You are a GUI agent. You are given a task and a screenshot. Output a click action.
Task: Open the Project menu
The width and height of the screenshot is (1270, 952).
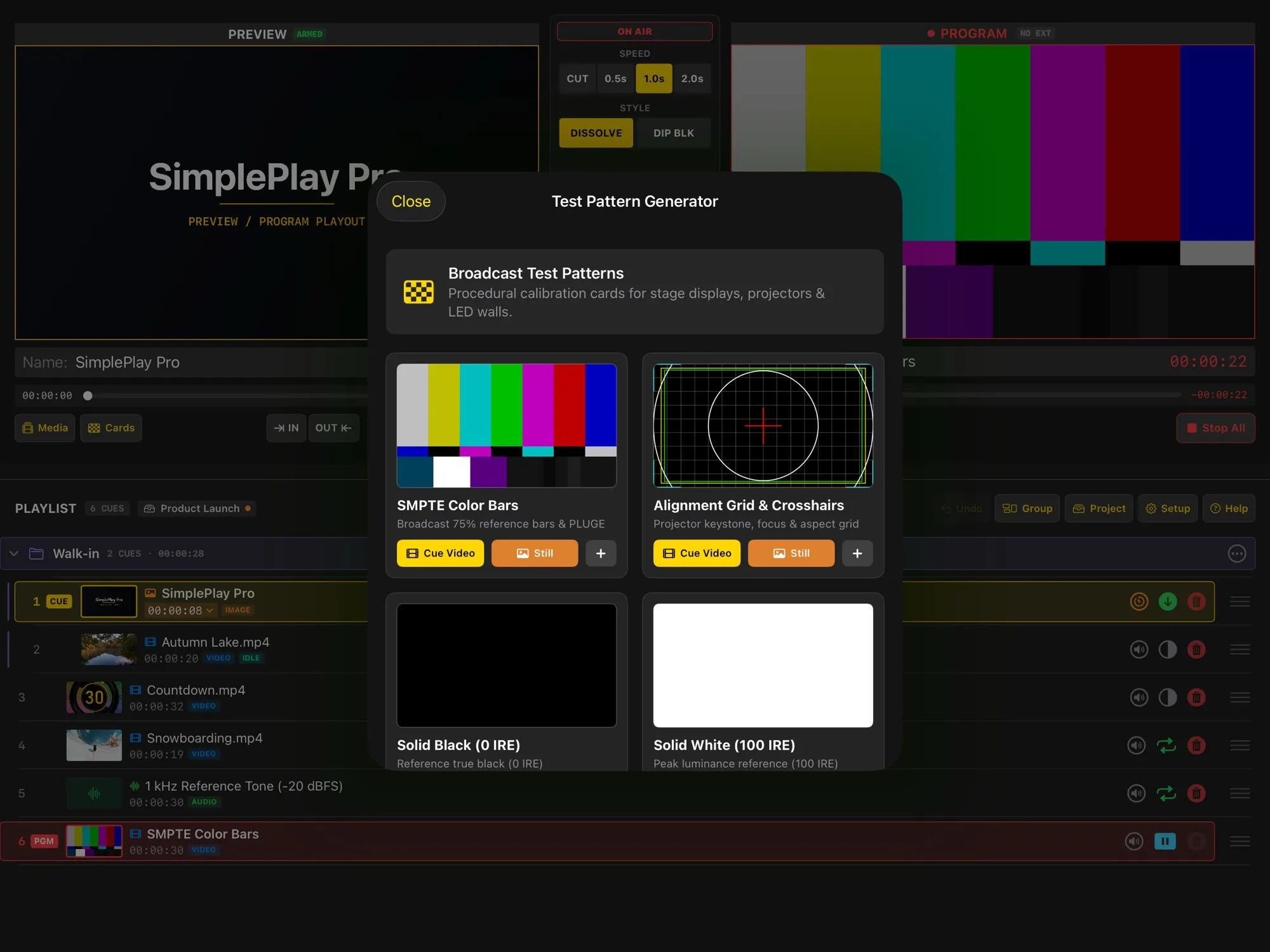tap(1099, 508)
